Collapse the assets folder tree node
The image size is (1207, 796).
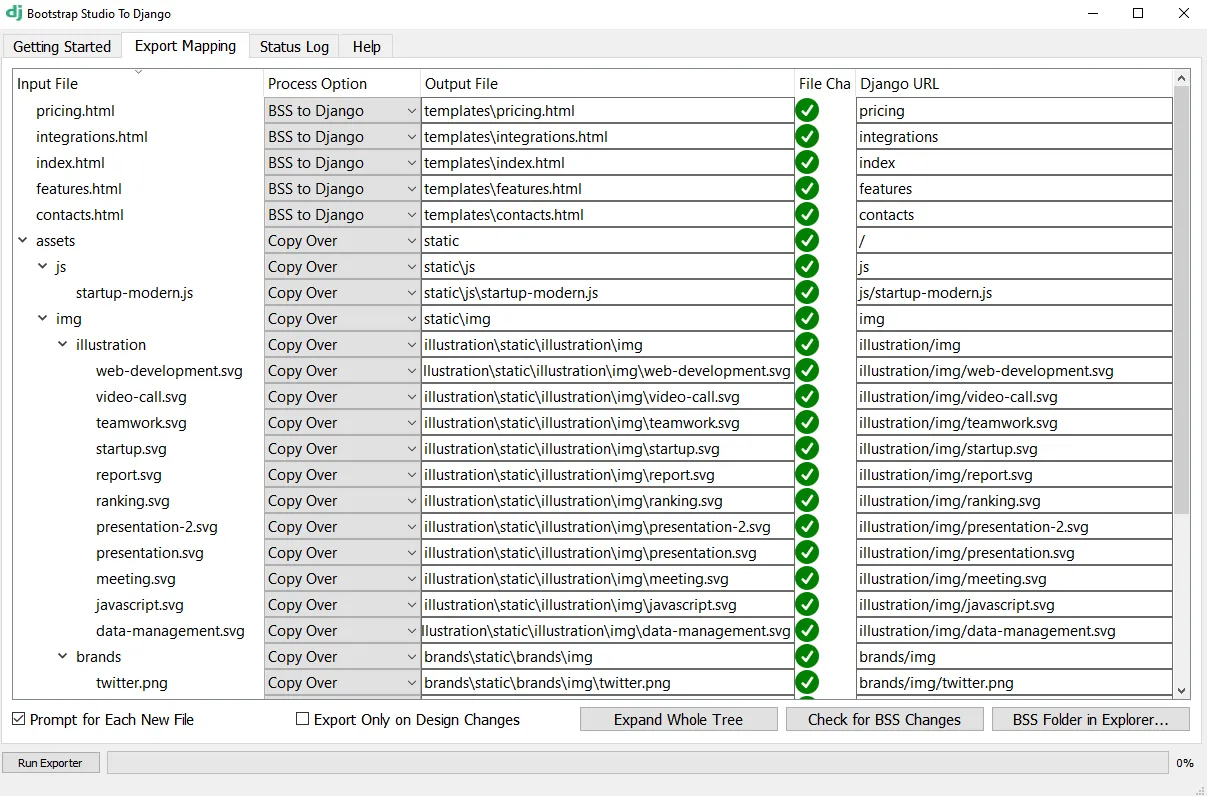pos(23,240)
